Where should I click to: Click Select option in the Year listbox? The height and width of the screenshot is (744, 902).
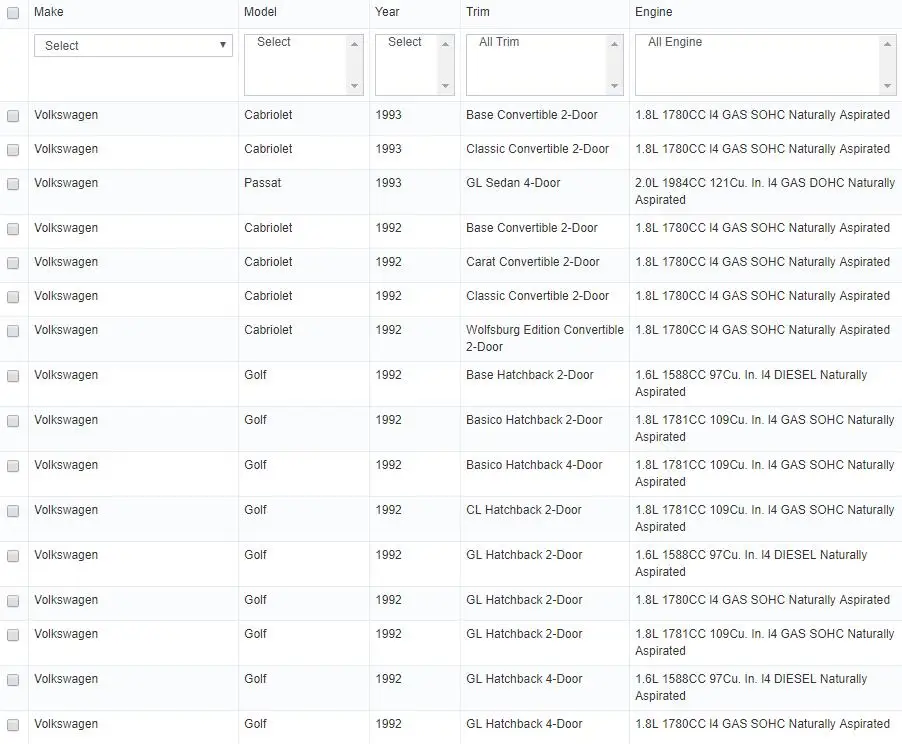[404, 42]
